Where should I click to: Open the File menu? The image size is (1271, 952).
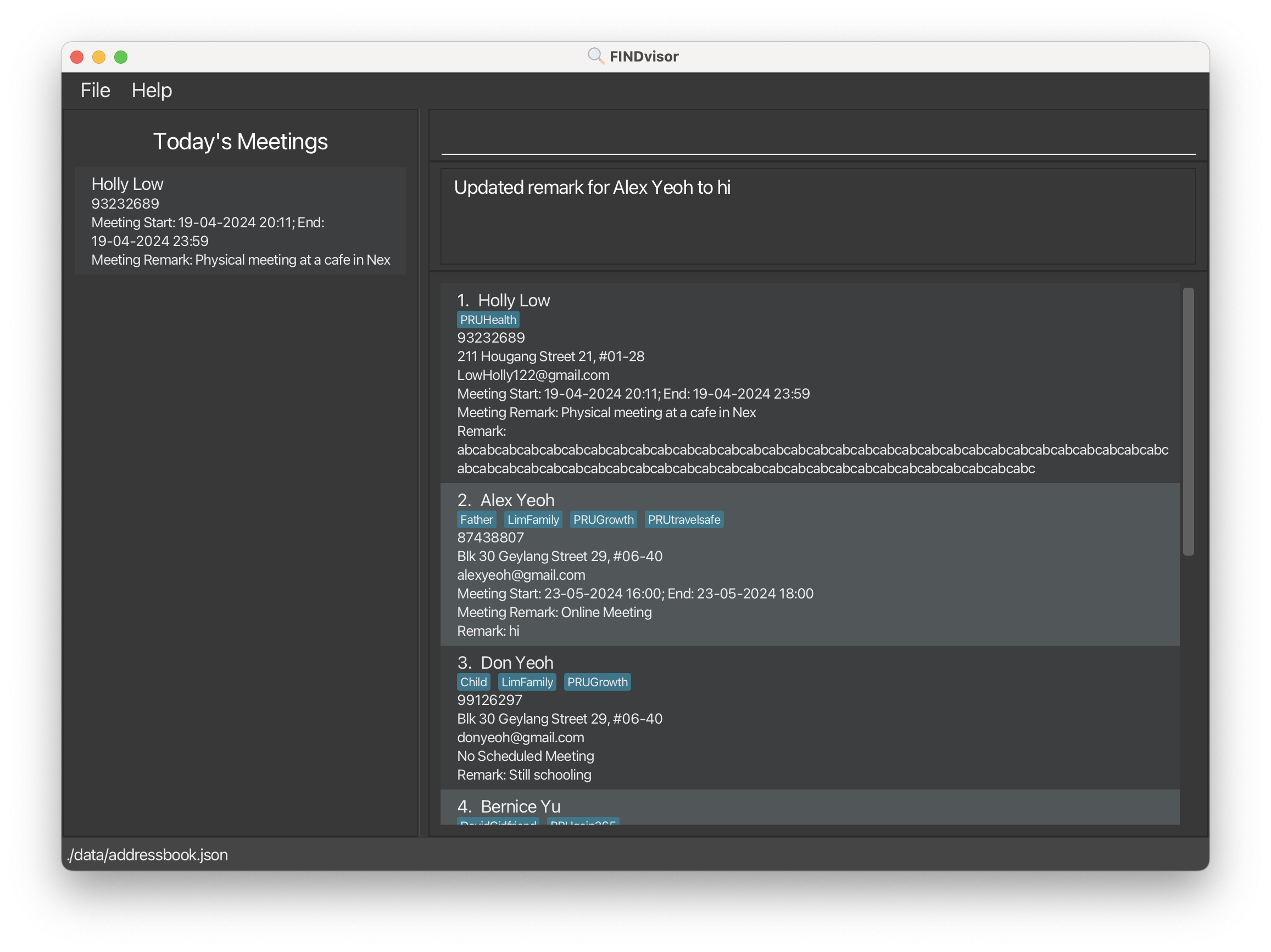tap(95, 90)
